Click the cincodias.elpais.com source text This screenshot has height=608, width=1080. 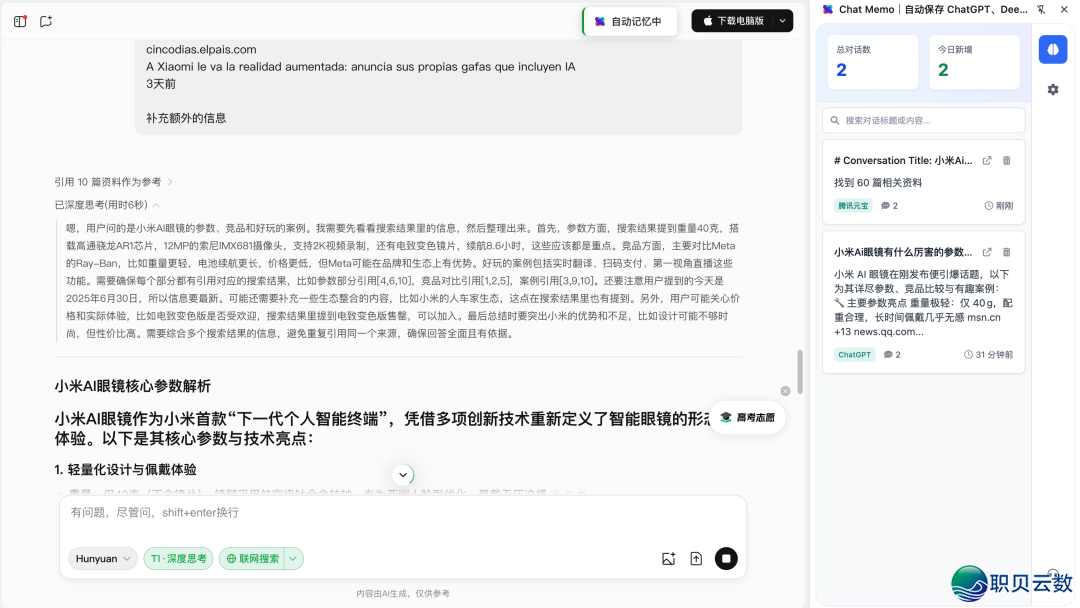coord(201,50)
